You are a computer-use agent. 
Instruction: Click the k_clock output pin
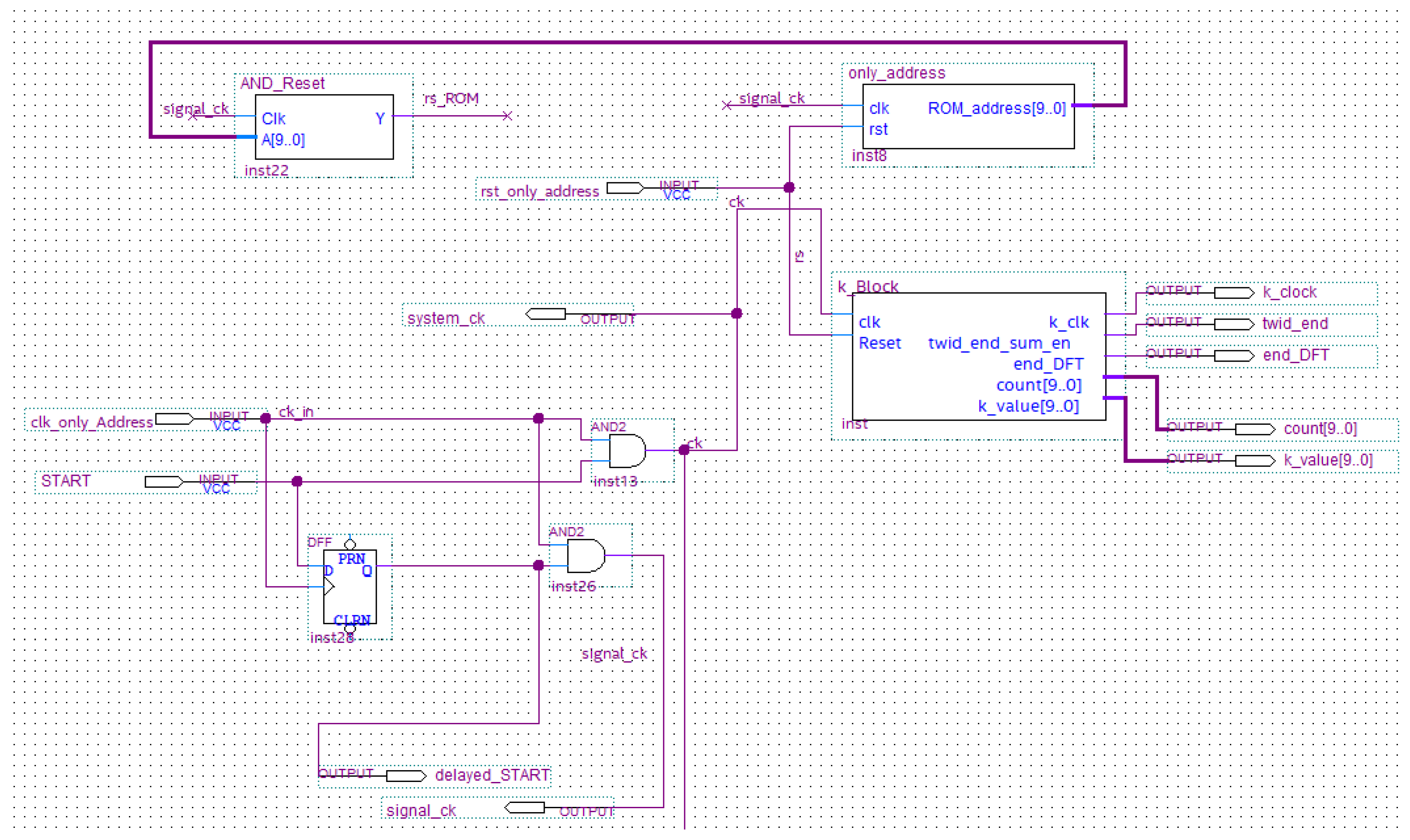click(x=1234, y=293)
